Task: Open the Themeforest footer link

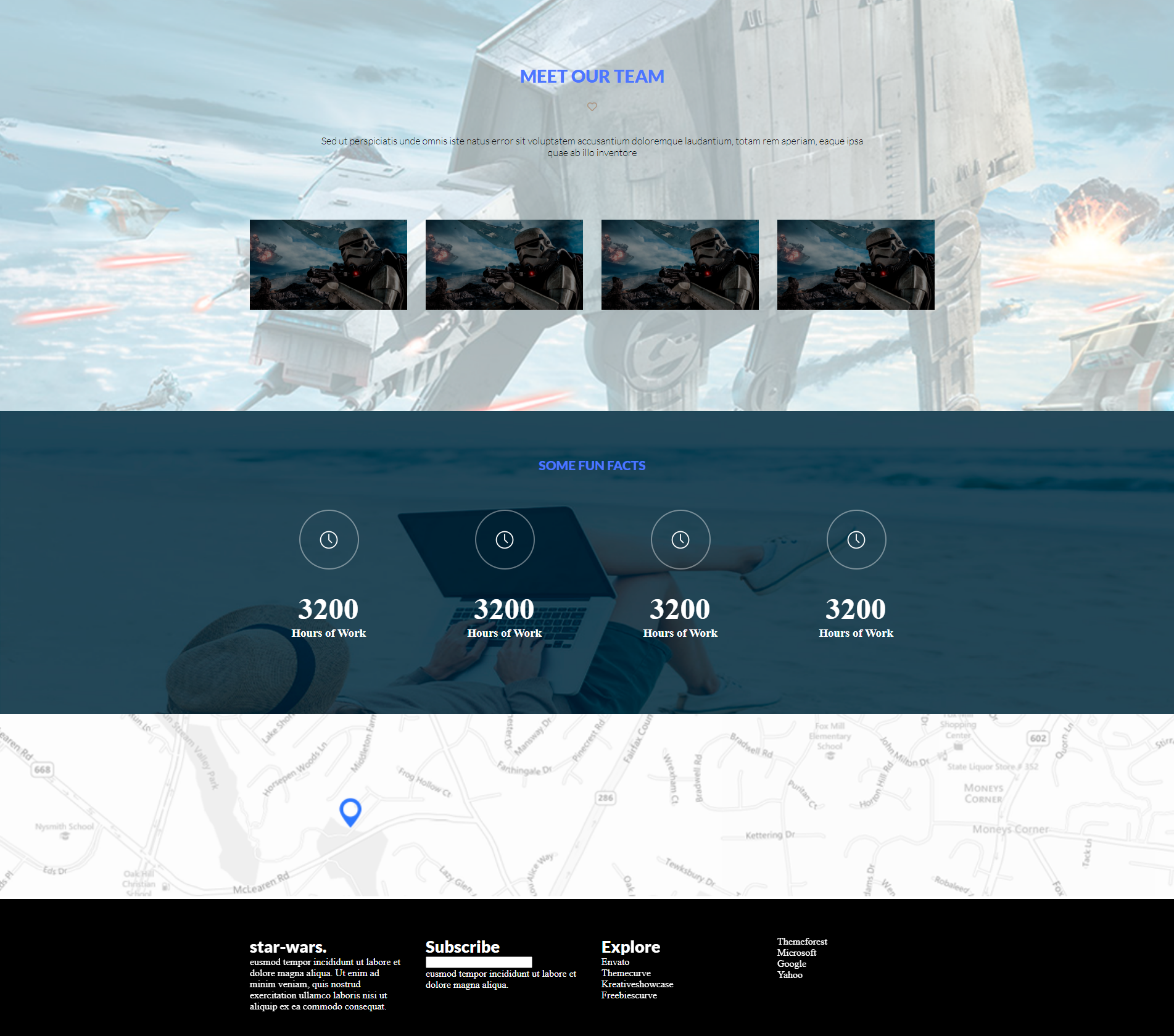Action: pyautogui.click(x=802, y=942)
